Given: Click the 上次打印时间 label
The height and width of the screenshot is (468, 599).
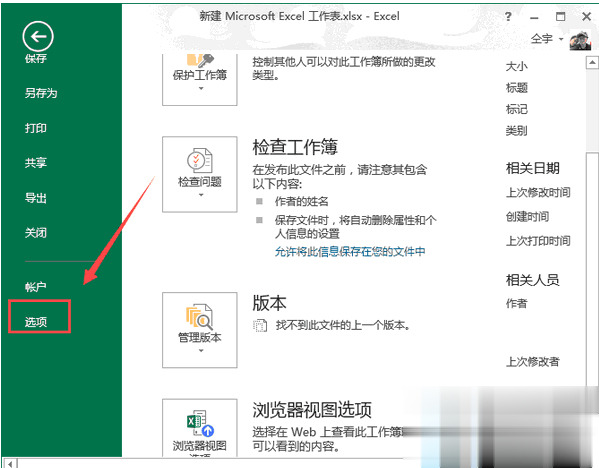Looking at the screenshot, I should (x=538, y=241).
